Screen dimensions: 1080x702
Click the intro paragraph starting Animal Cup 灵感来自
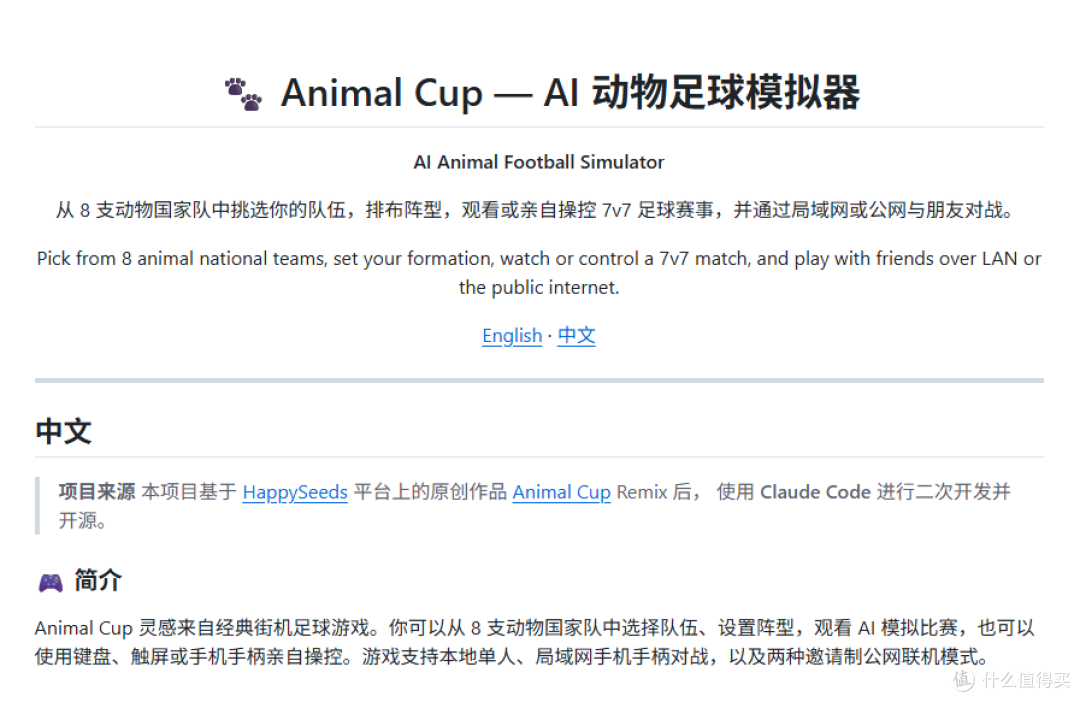tap(534, 642)
